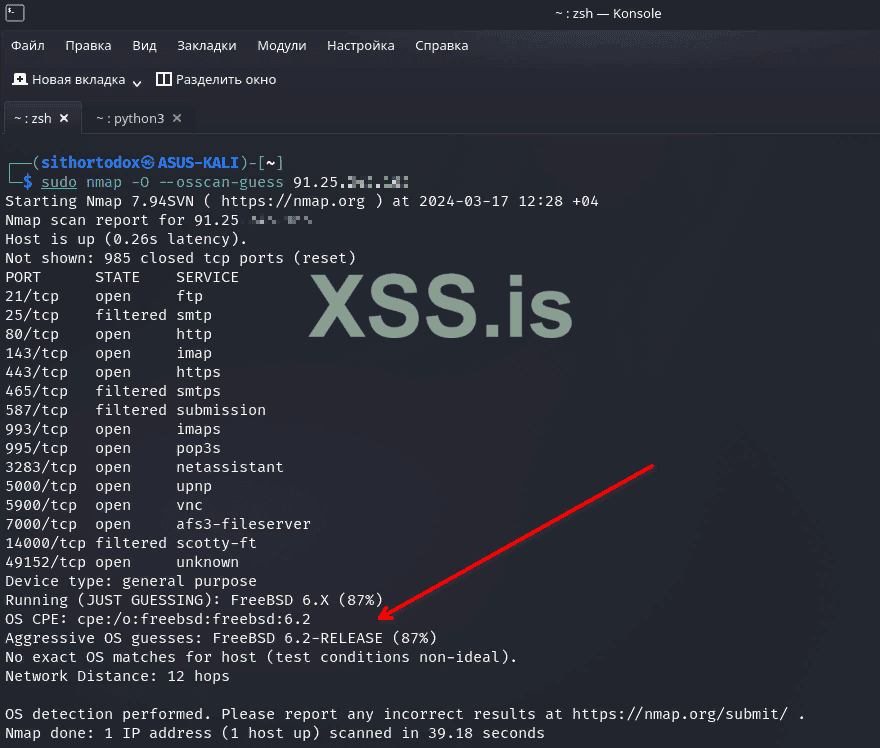Viewport: 880px width, 748px height.
Task: Click the upnp service name
Action: [194, 486]
